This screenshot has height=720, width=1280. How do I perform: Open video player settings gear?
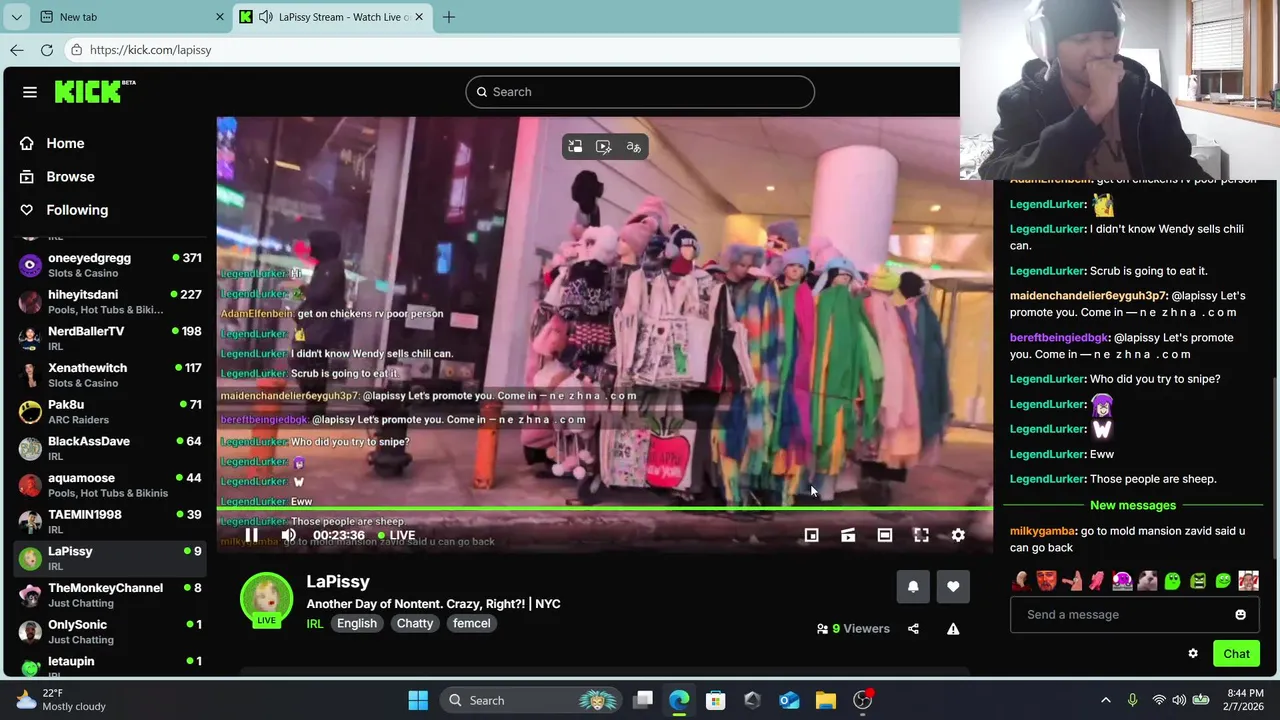point(958,535)
